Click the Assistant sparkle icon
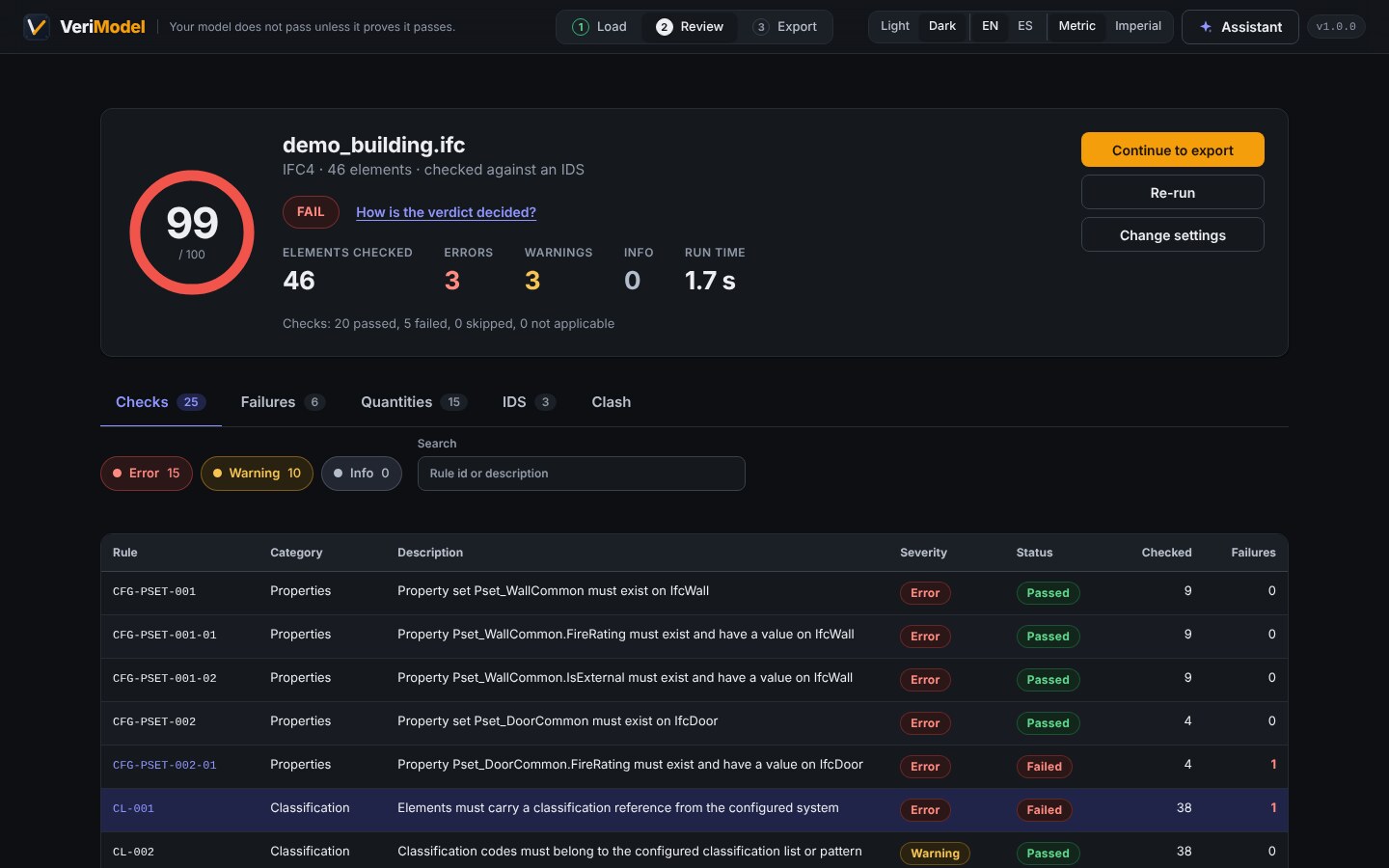 1206,27
